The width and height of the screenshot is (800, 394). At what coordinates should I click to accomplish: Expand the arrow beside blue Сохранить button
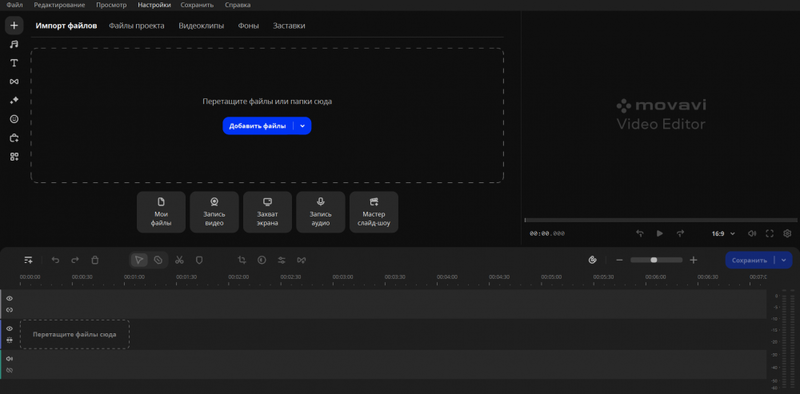pyautogui.click(x=784, y=260)
